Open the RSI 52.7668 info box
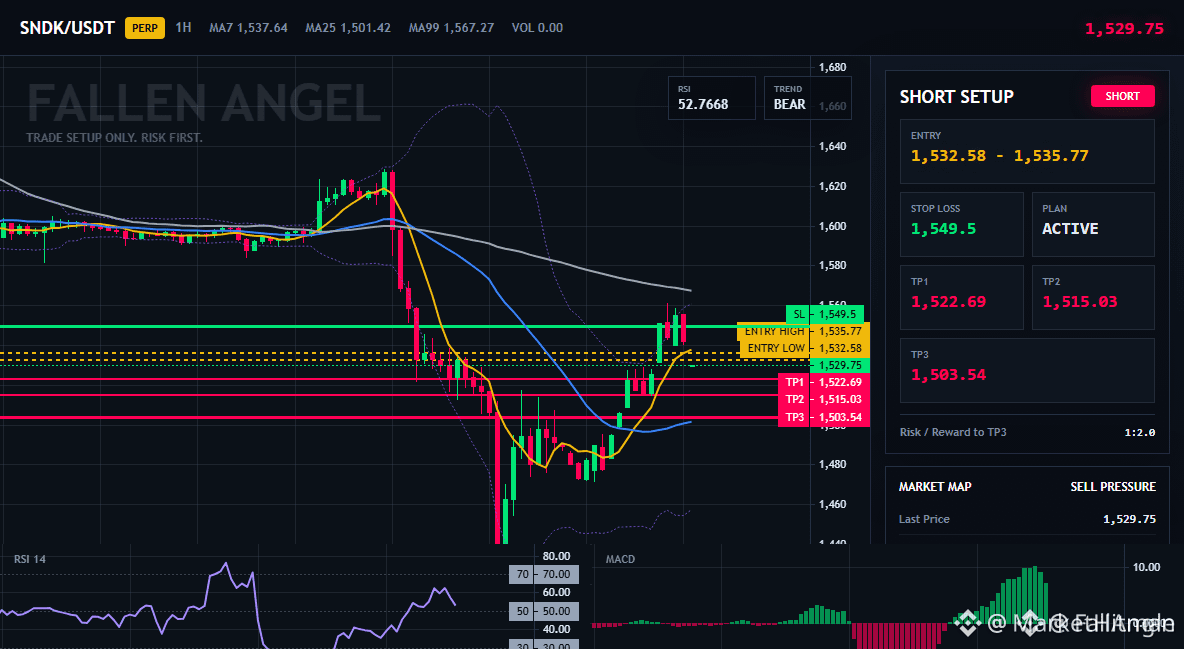 711,98
